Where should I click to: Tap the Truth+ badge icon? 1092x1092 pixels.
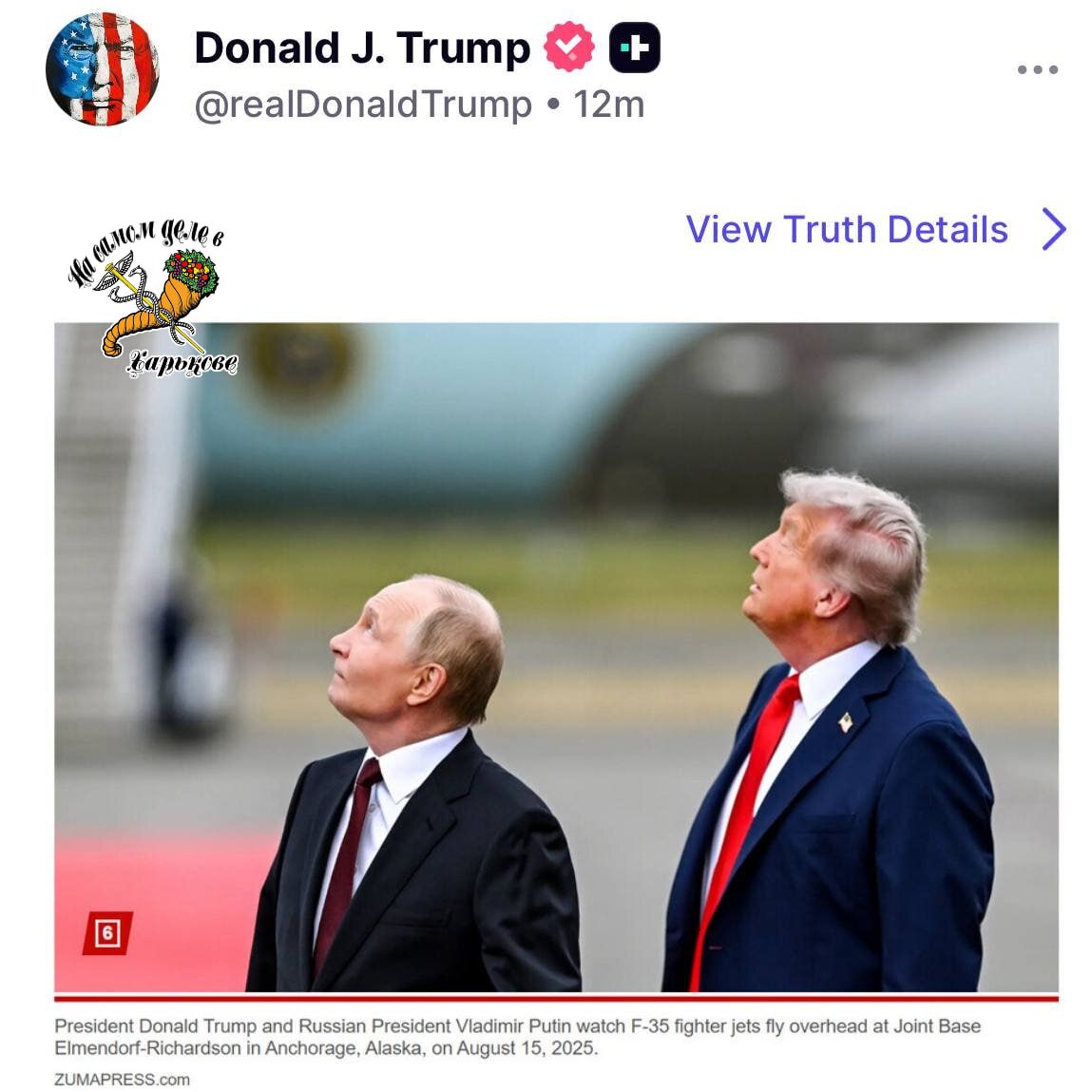click(635, 48)
